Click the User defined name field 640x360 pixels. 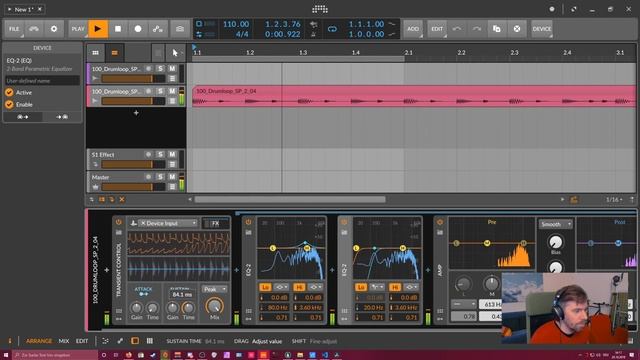tap(42, 81)
